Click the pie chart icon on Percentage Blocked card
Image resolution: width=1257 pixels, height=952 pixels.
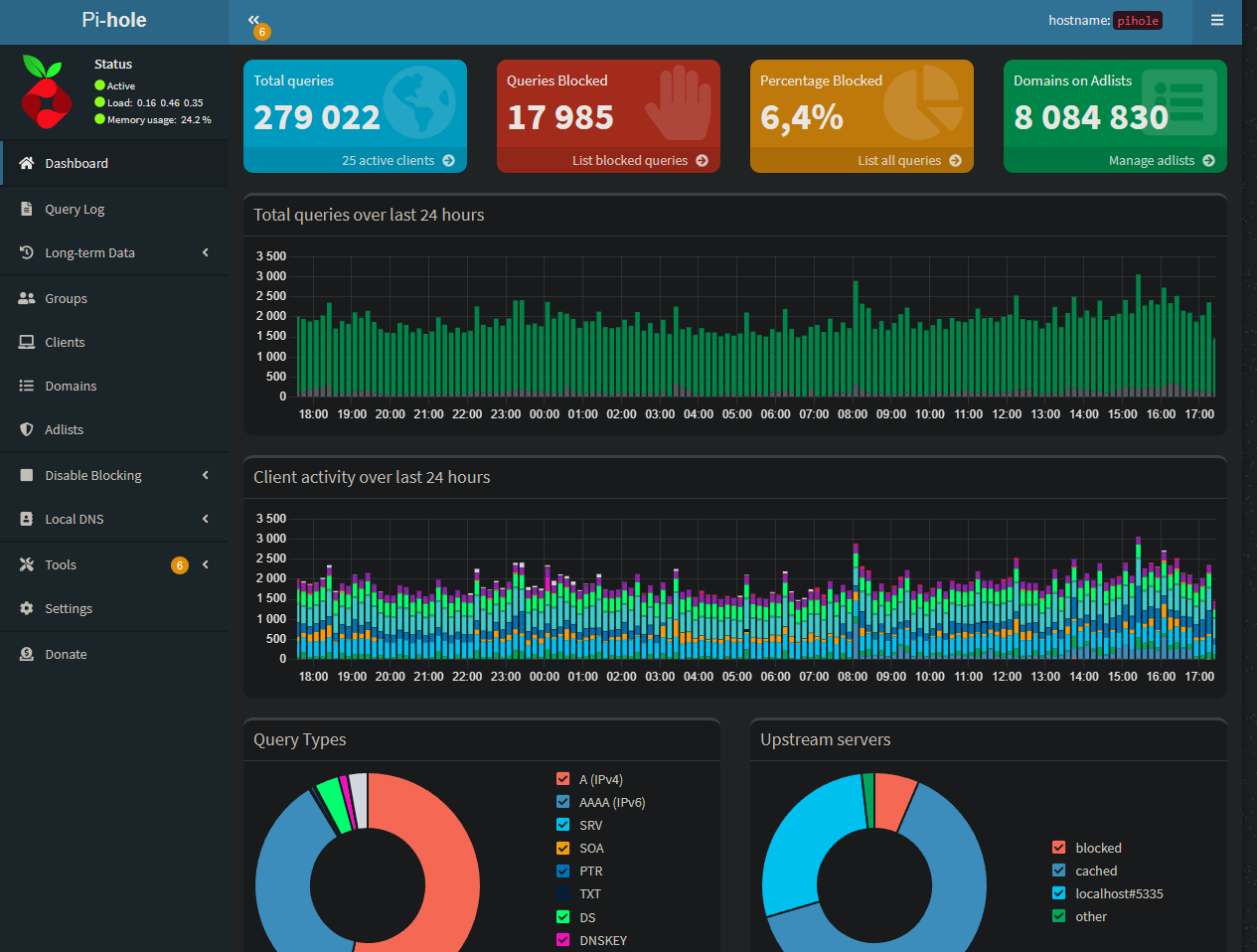pyautogui.click(x=923, y=102)
